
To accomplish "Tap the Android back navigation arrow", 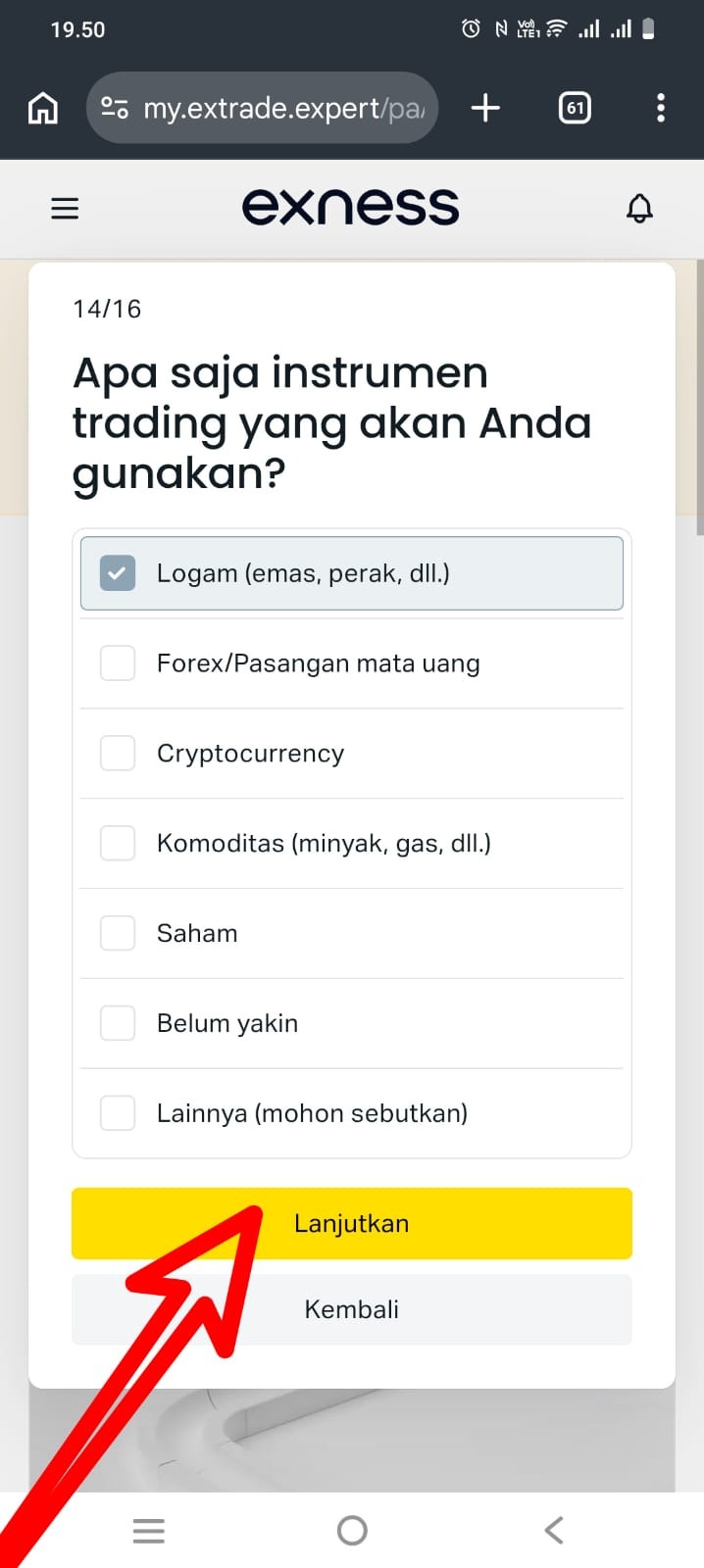I will [554, 1531].
